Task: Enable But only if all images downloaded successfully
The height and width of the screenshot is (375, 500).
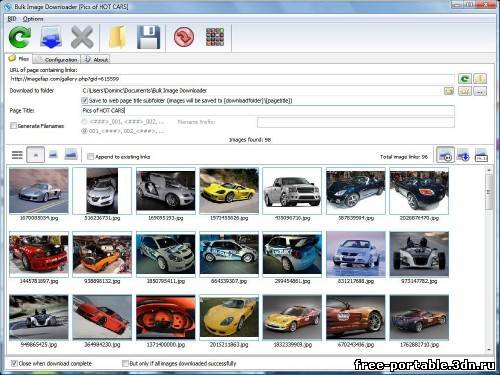Action: tap(125, 363)
